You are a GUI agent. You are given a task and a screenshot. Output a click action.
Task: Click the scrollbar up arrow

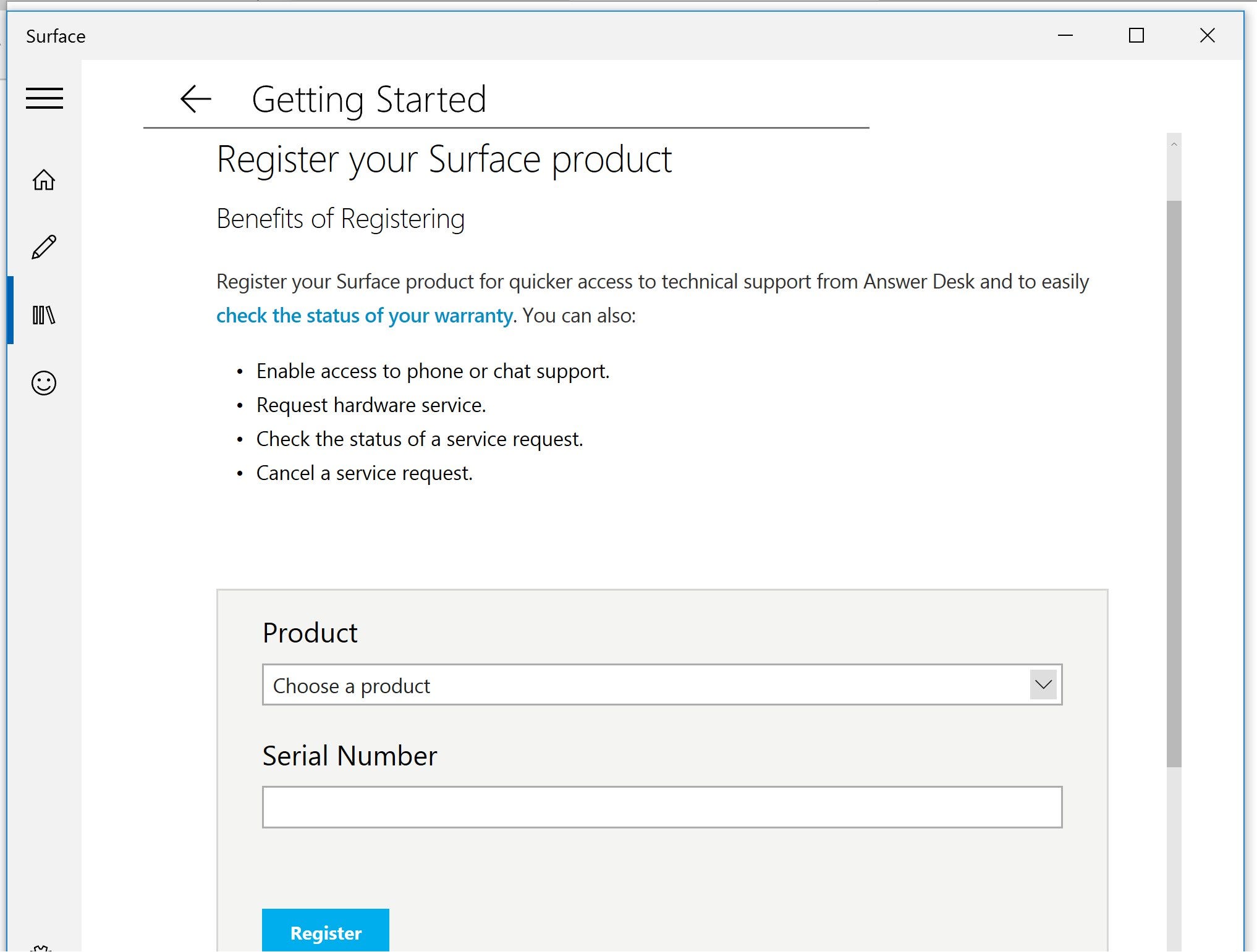pos(1174,145)
